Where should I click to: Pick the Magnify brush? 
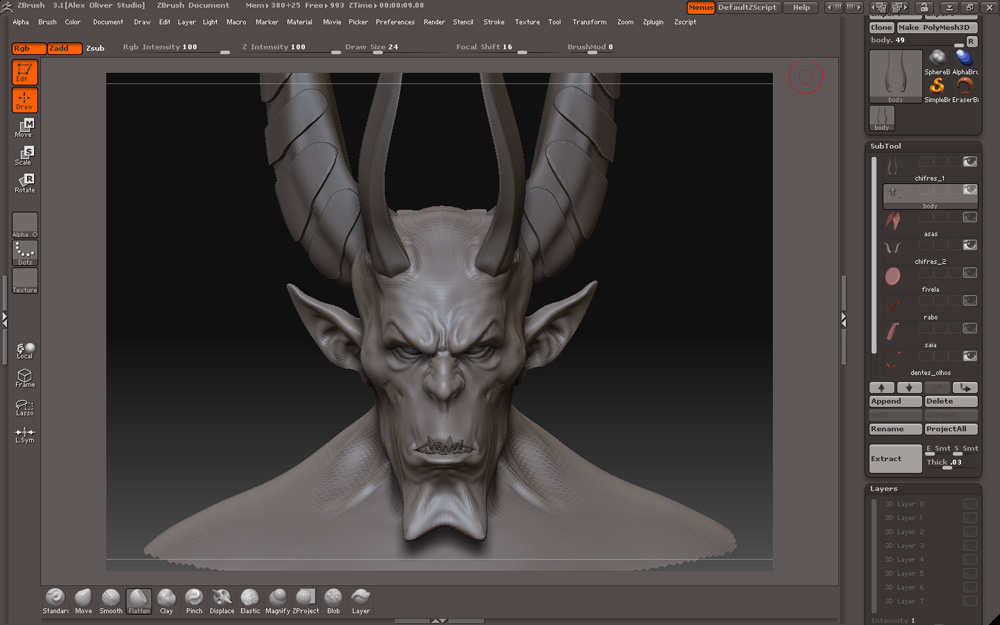click(277, 601)
